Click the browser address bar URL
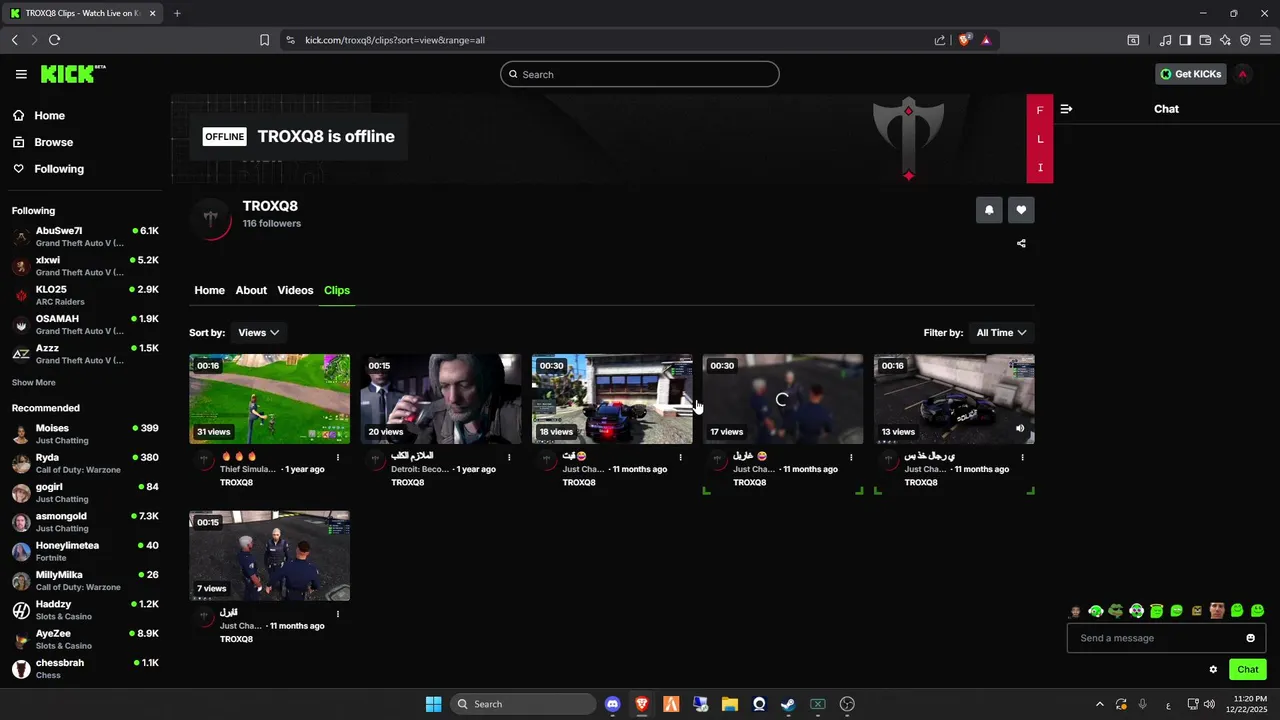This screenshot has width=1280, height=720. (395, 40)
